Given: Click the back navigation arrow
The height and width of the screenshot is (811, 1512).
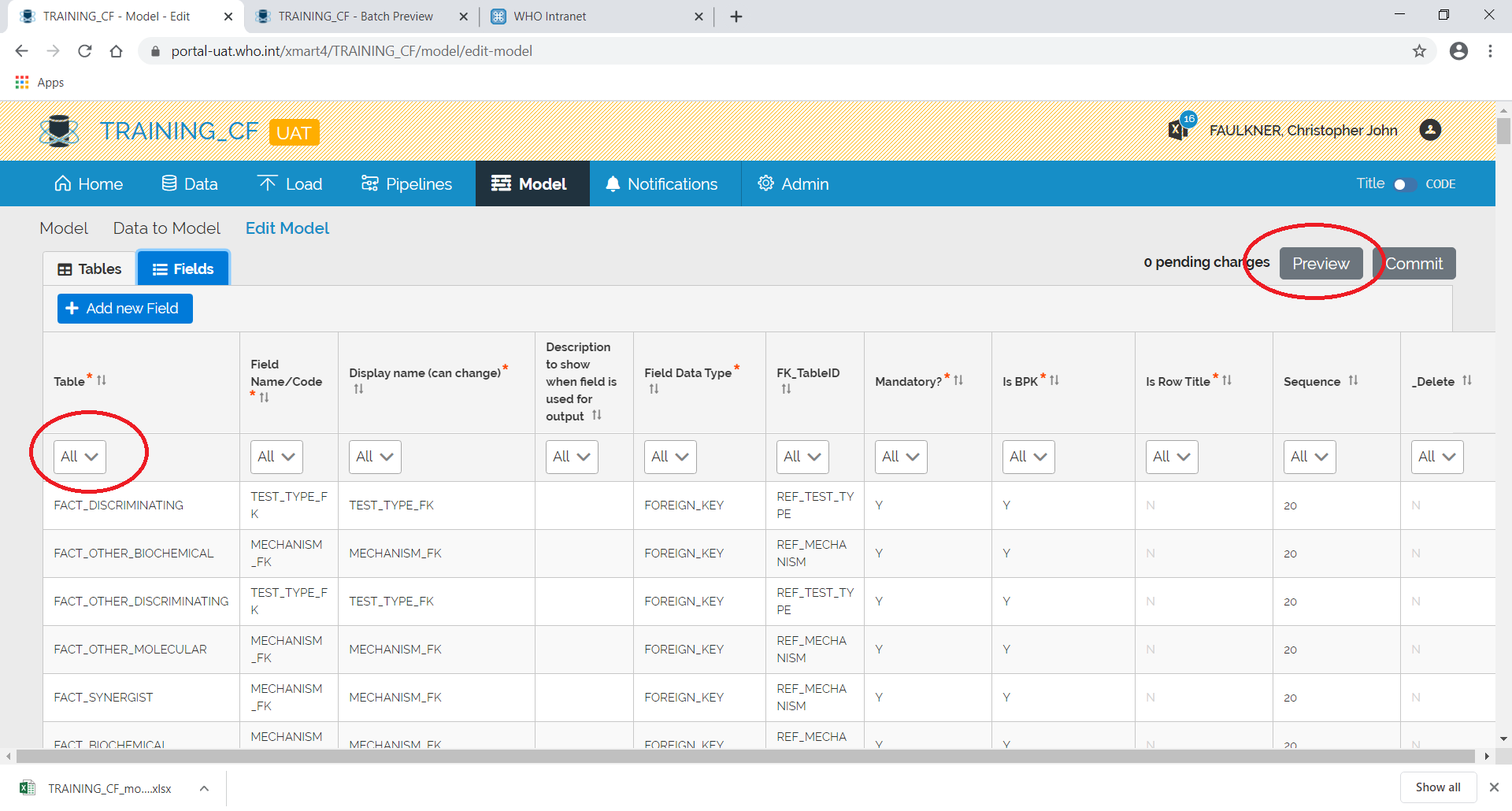Looking at the screenshot, I should pyautogui.click(x=21, y=51).
